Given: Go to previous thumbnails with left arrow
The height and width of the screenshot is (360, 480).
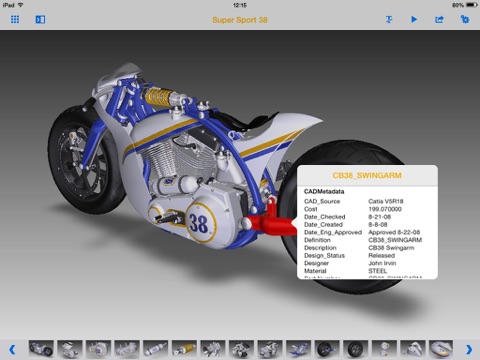Looking at the screenshot, I should tap(12, 349).
